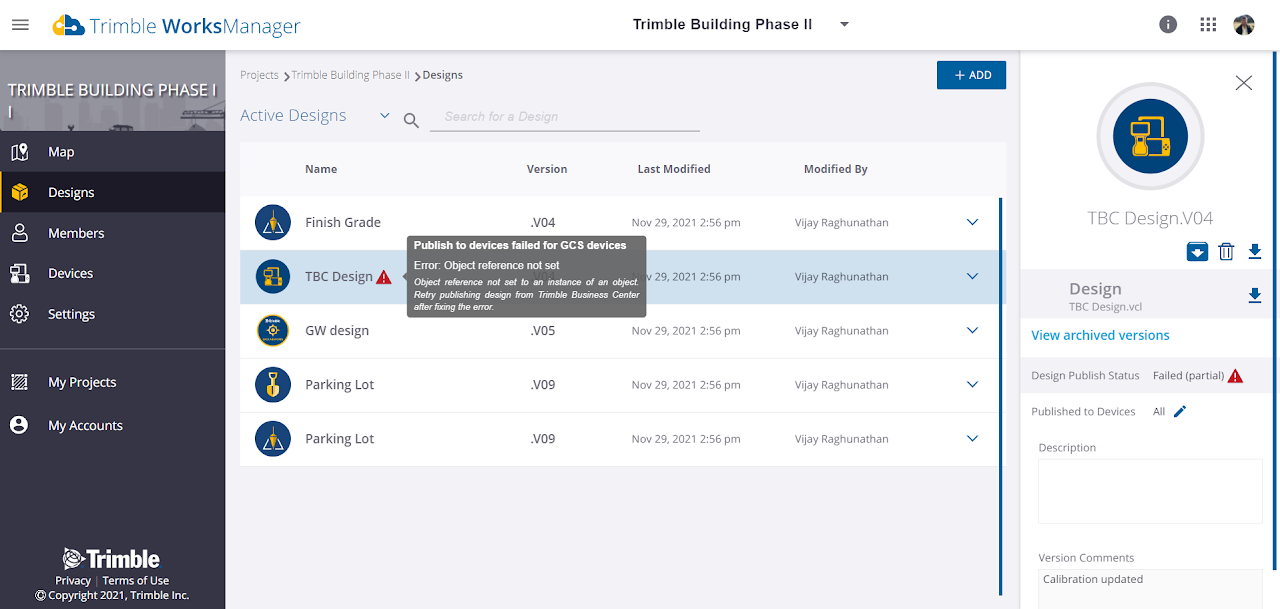The image size is (1280, 609).
Task: Click version .V04 of Finish Grade
Action: (543, 222)
